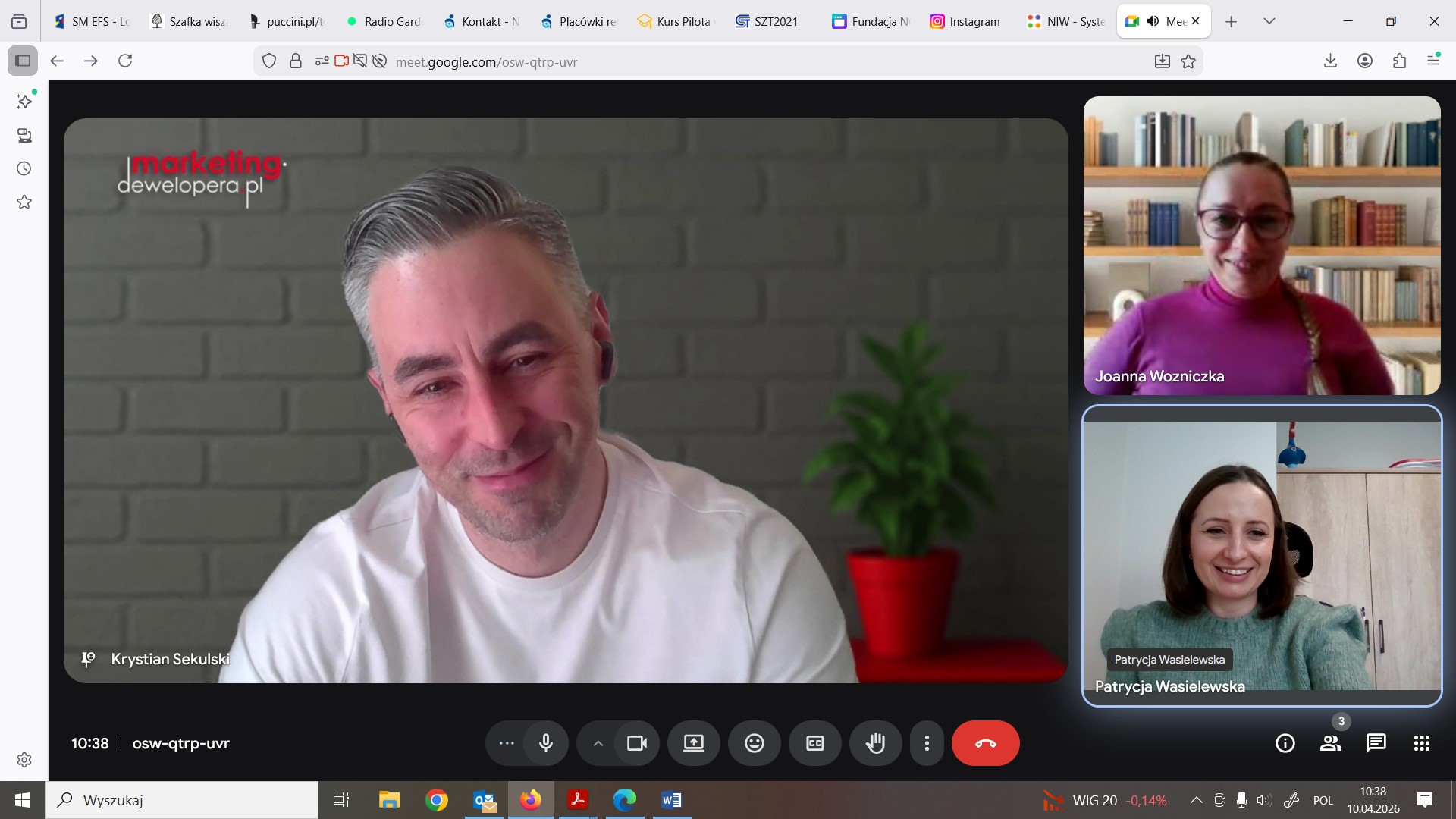Switch to the Radio Garden tab
The image size is (1456, 819).
384,21
